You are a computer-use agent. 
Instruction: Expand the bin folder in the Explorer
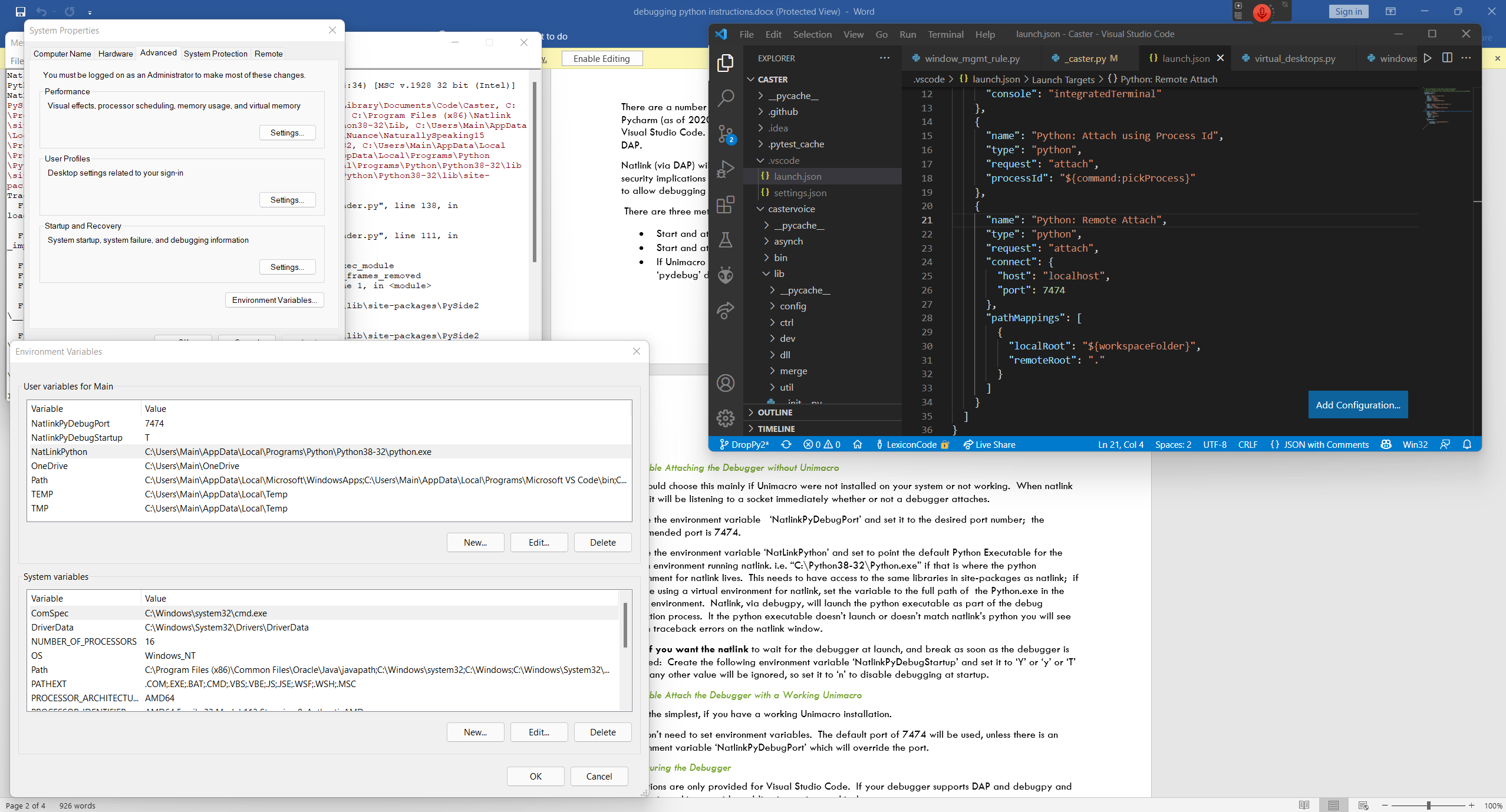pyautogui.click(x=779, y=258)
